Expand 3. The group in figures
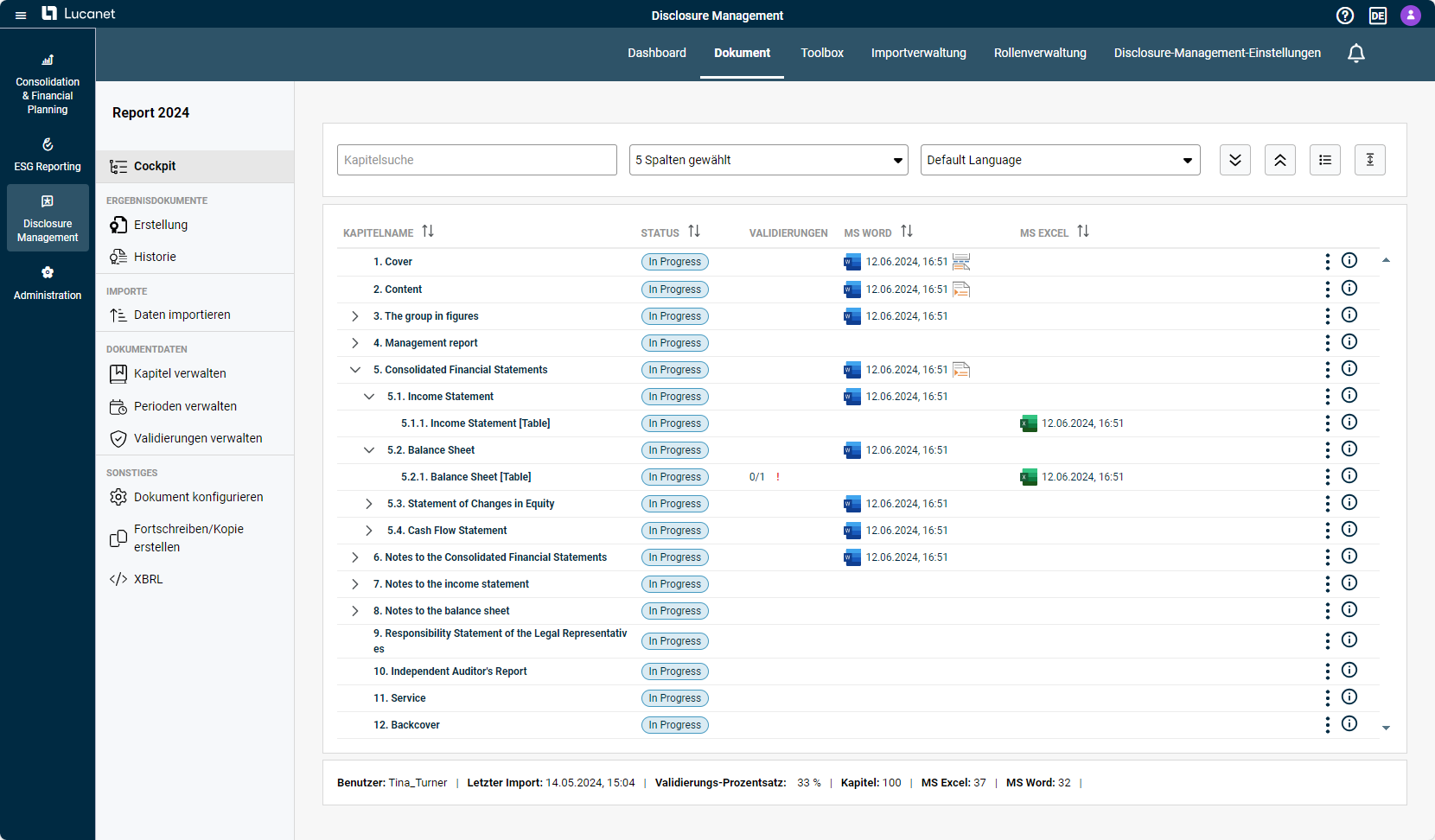The height and width of the screenshot is (840, 1435). point(355,316)
